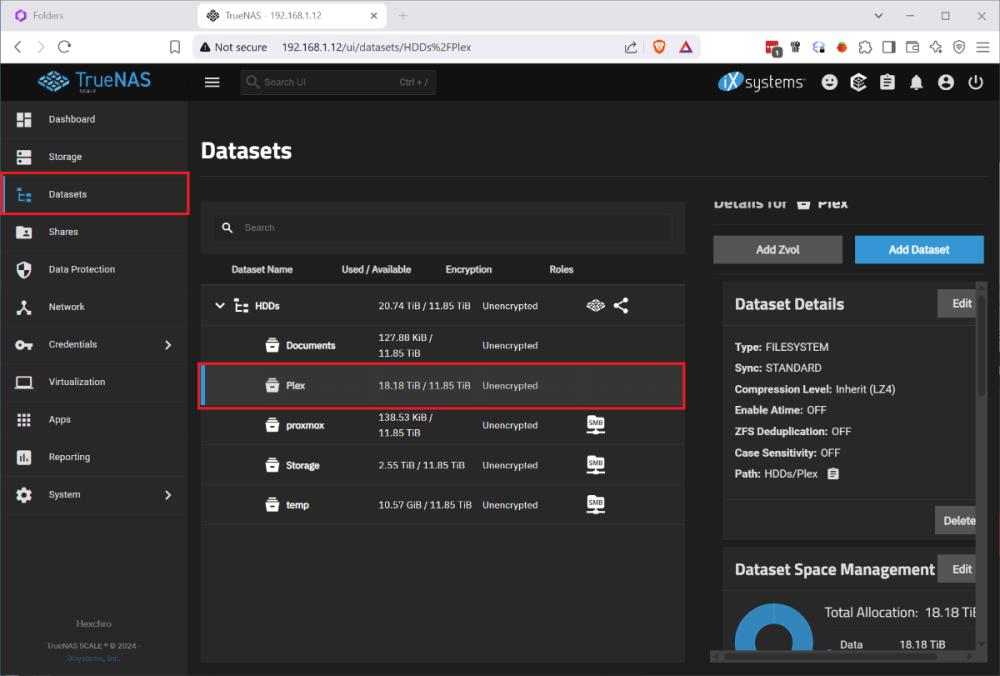Copy the HDDs/Plex path with the clipboard icon

[x=833, y=473]
